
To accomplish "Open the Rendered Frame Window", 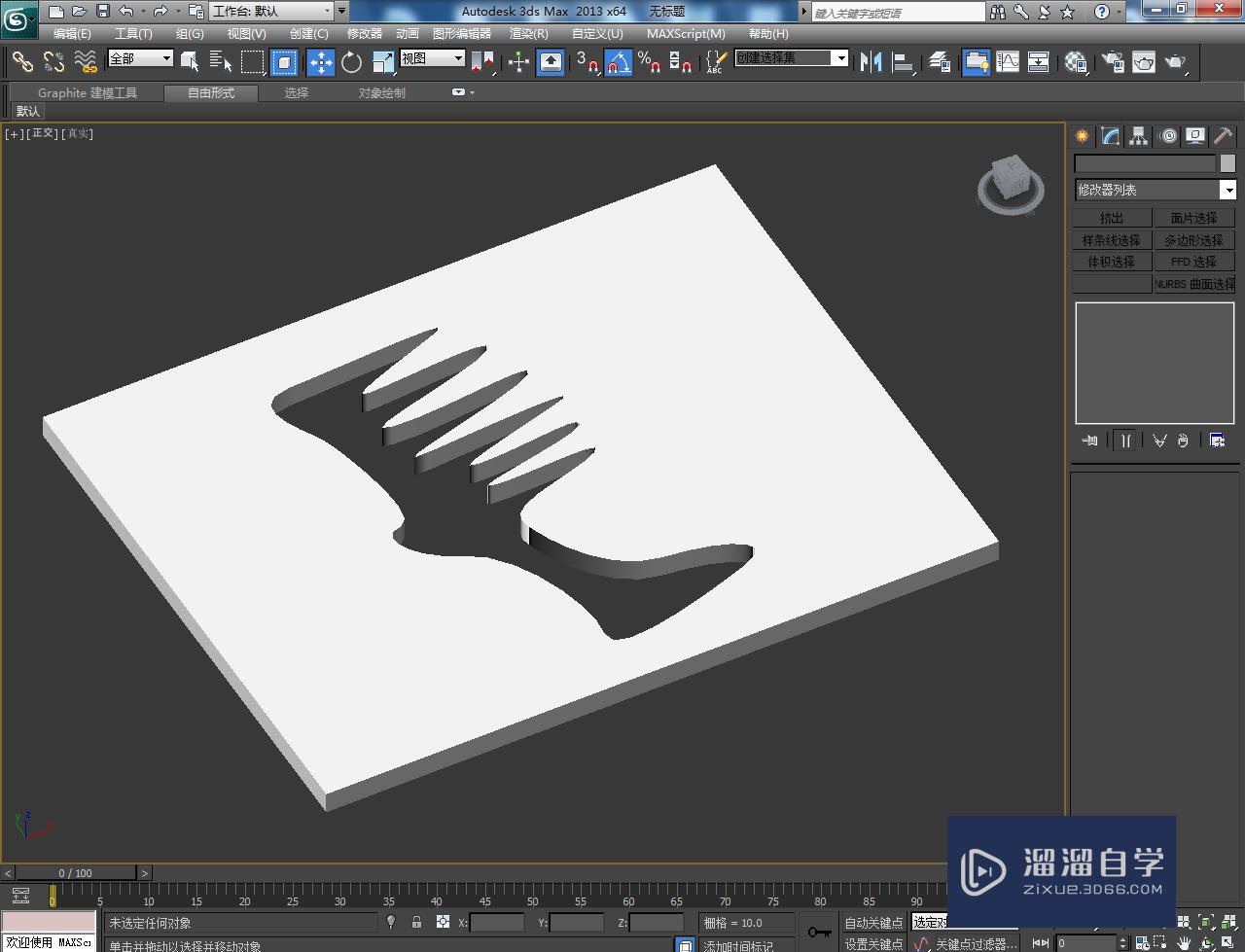I will pos(1144,62).
